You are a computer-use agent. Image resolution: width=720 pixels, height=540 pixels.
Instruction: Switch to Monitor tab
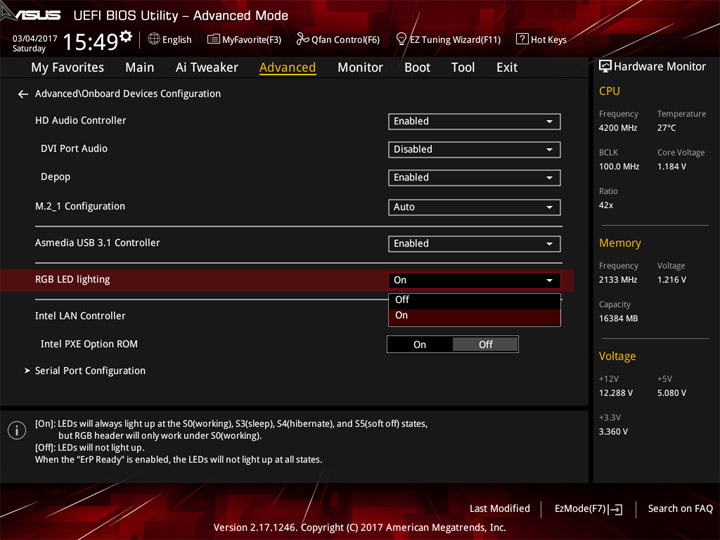pyautogui.click(x=360, y=68)
